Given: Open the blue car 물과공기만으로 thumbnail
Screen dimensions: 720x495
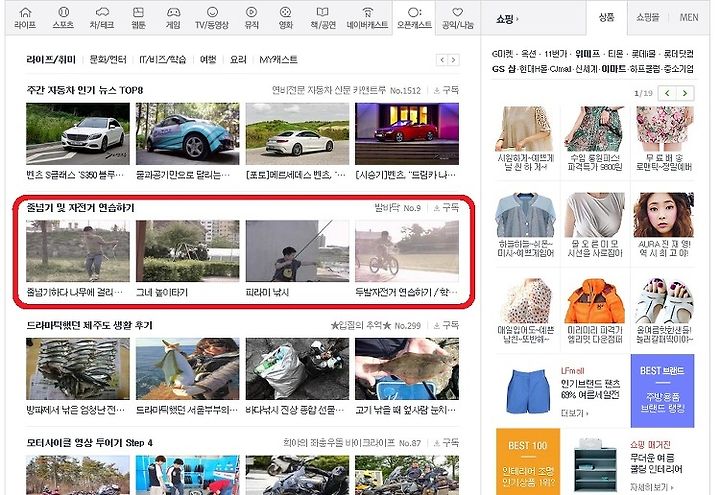Looking at the screenshot, I should tap(187, 134).
